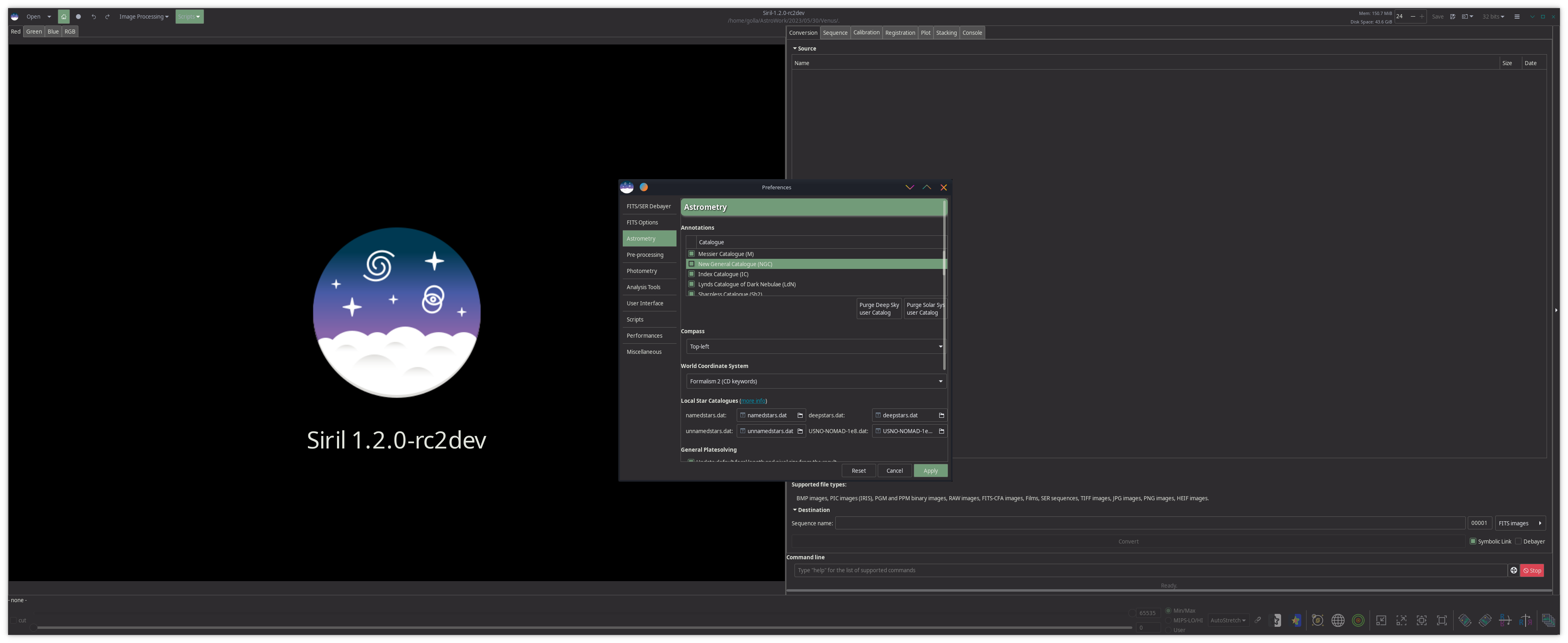Switch to the Registration tab
Viewport: 1568px width, 643px height.
[x=900, y=33]
